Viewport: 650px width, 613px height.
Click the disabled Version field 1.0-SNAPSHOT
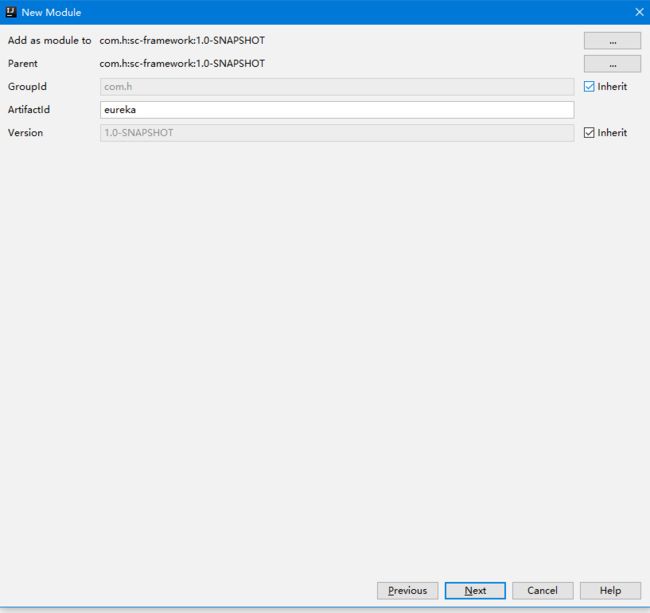click(337, 133)
